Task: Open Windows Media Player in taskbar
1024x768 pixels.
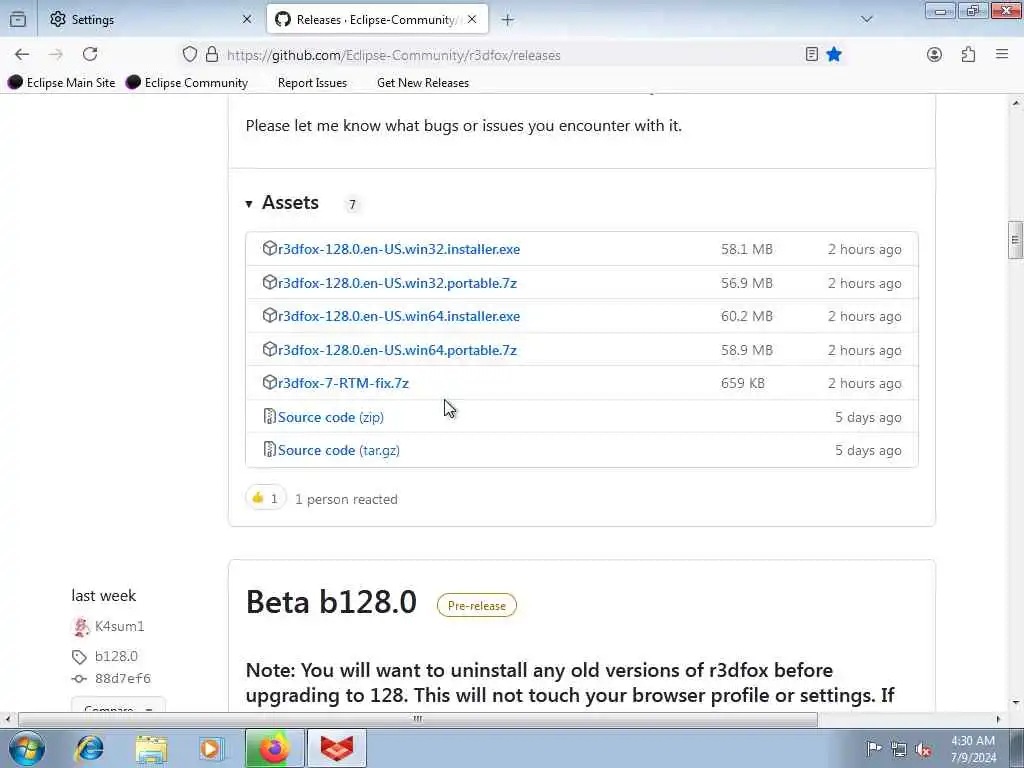Action: 212,748
